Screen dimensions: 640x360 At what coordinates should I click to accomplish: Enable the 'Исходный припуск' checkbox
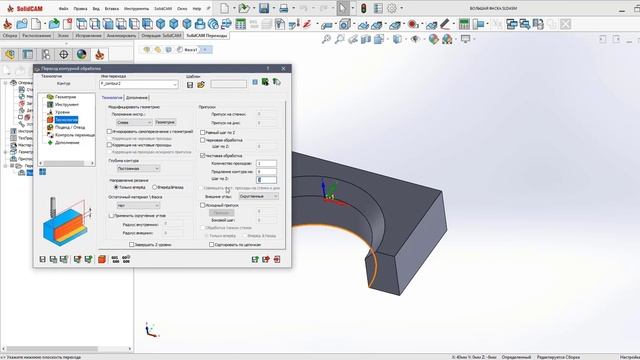(x=202, y=205)
